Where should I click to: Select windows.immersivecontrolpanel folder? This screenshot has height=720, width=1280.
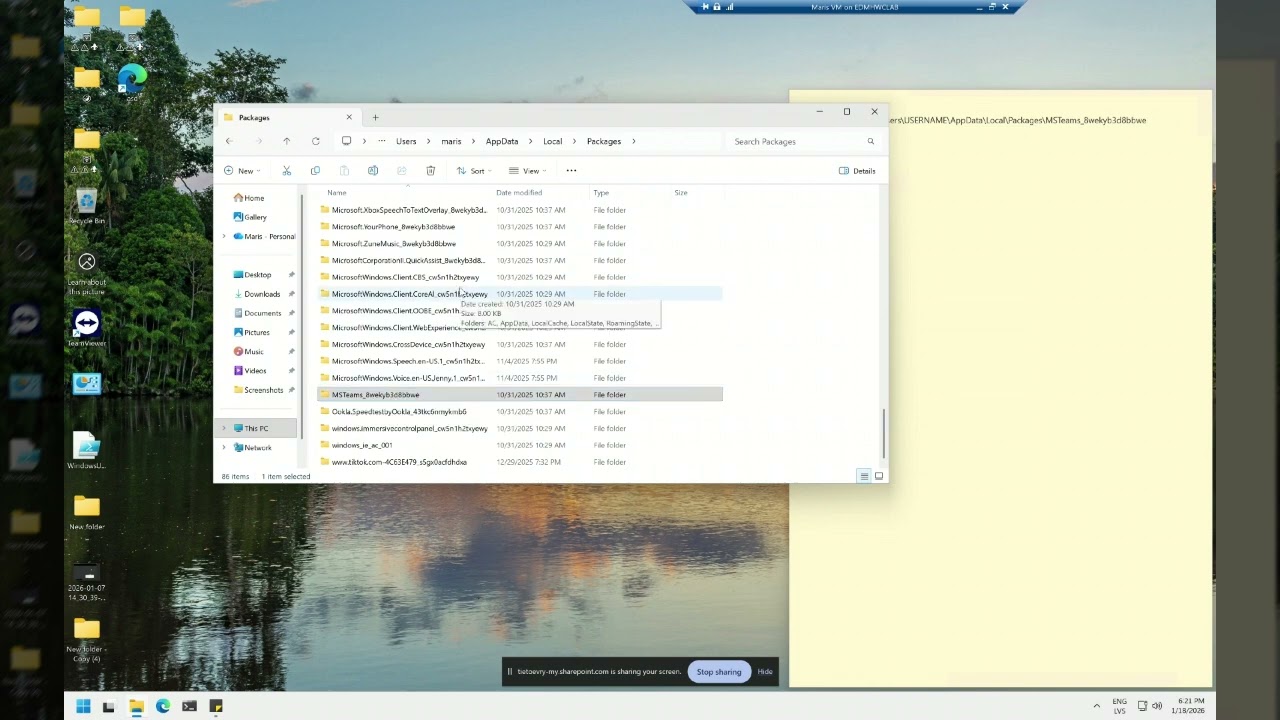(520, 428)
